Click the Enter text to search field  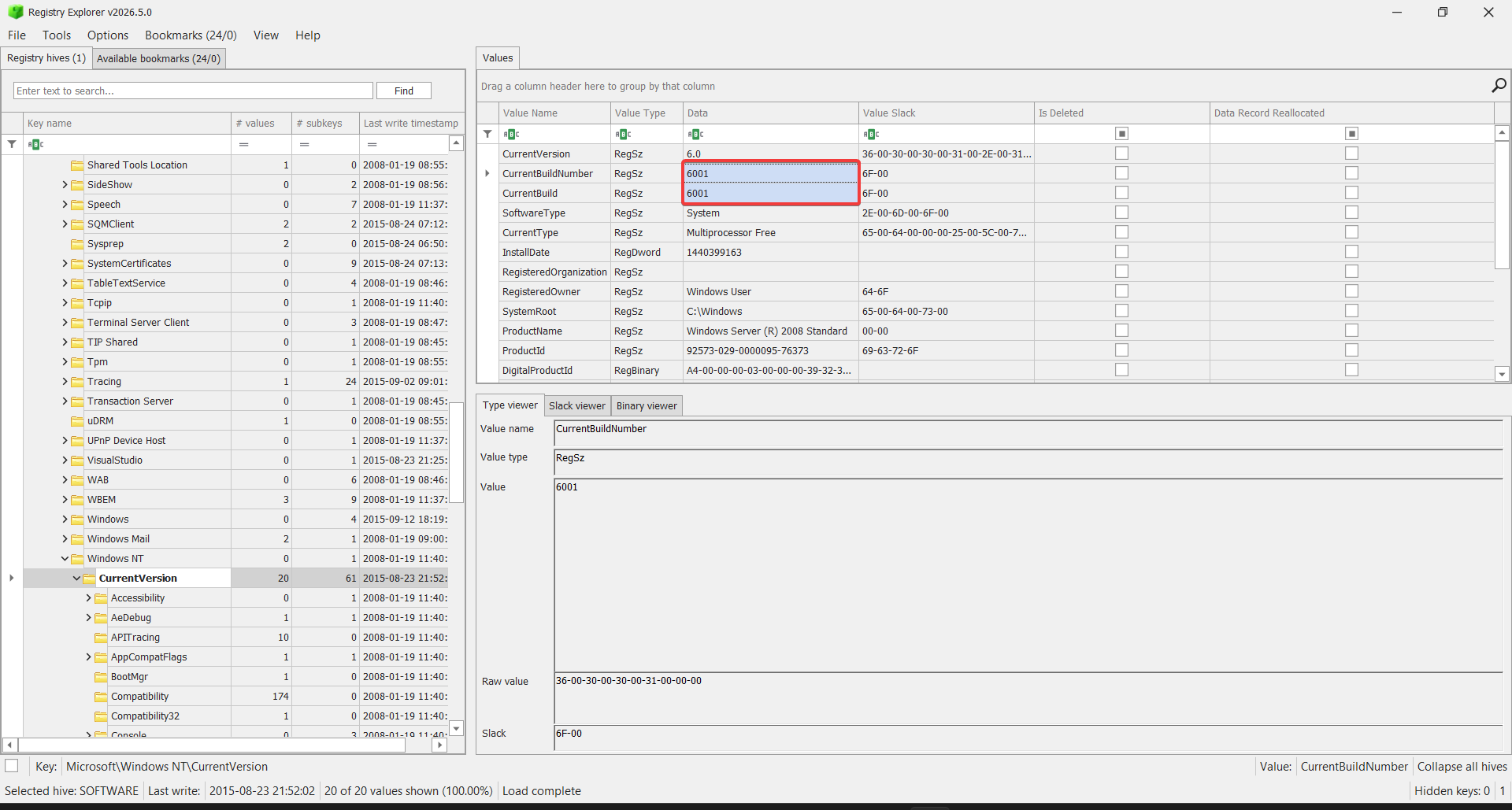coord(193,91)
